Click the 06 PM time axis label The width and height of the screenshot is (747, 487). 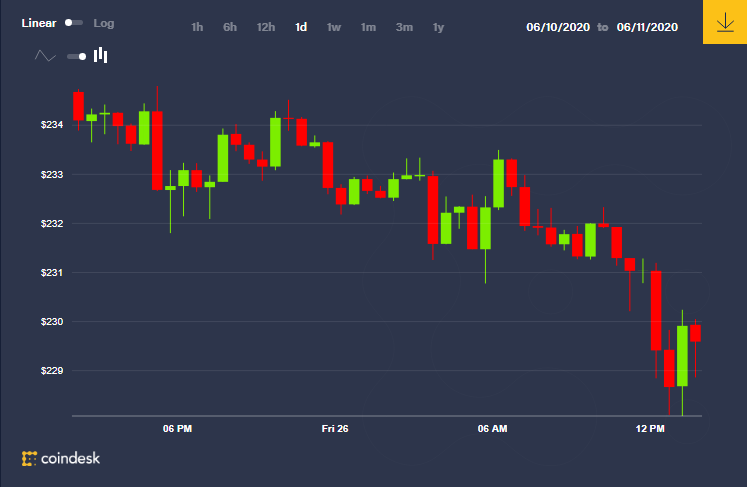point(177,429)
